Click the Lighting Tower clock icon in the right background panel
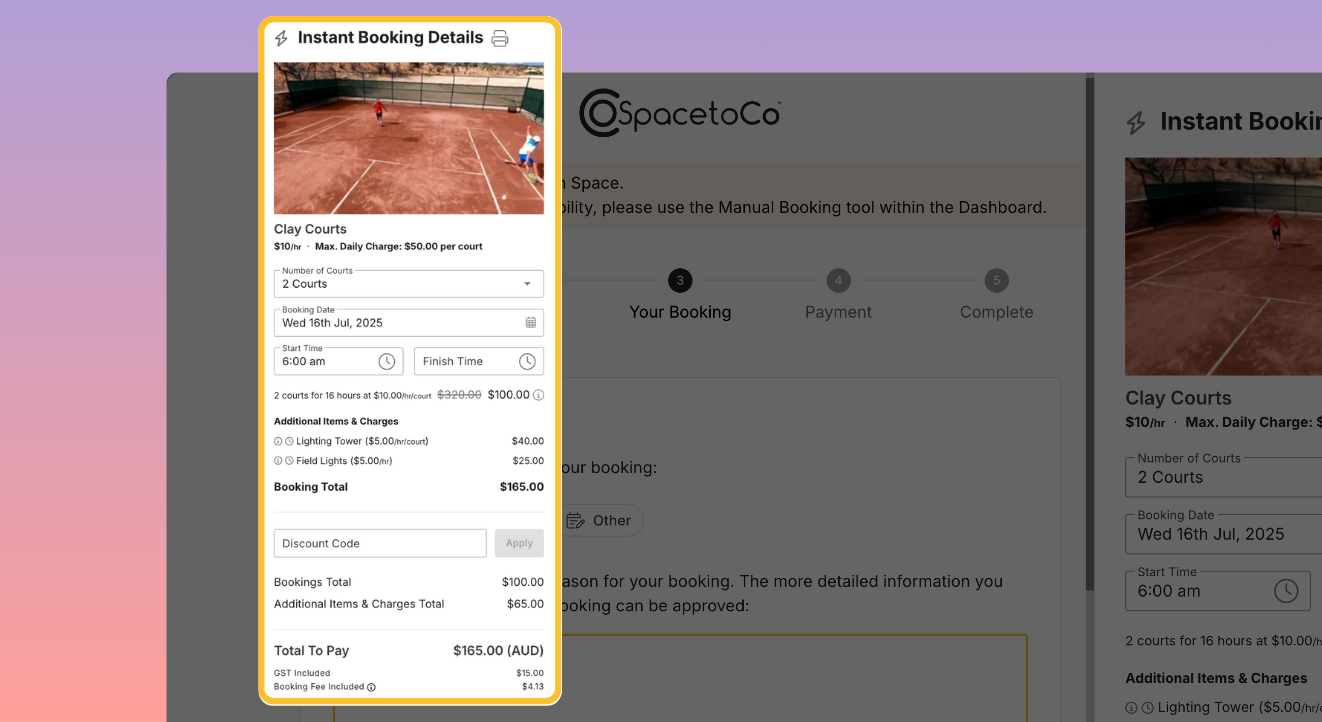Viewport: 1322px width, 722px height. tap(1148, 707)
